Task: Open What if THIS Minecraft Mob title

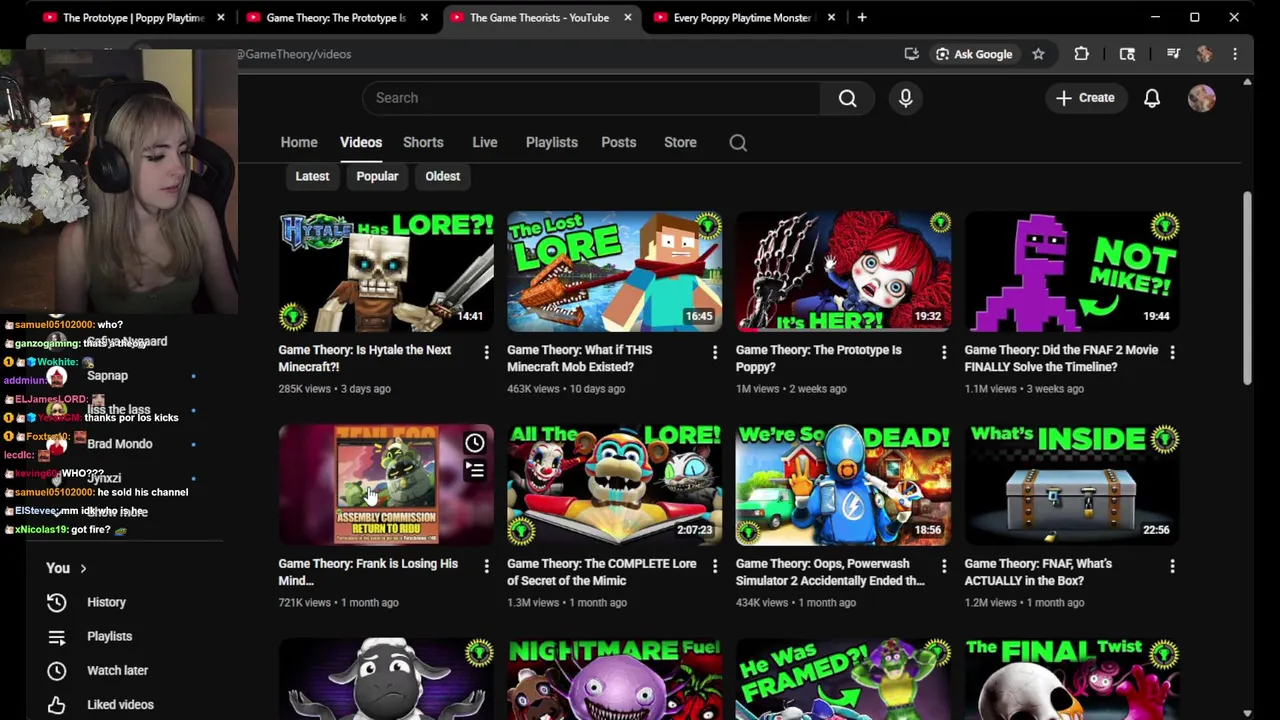Action: click(x=579, y=358)
